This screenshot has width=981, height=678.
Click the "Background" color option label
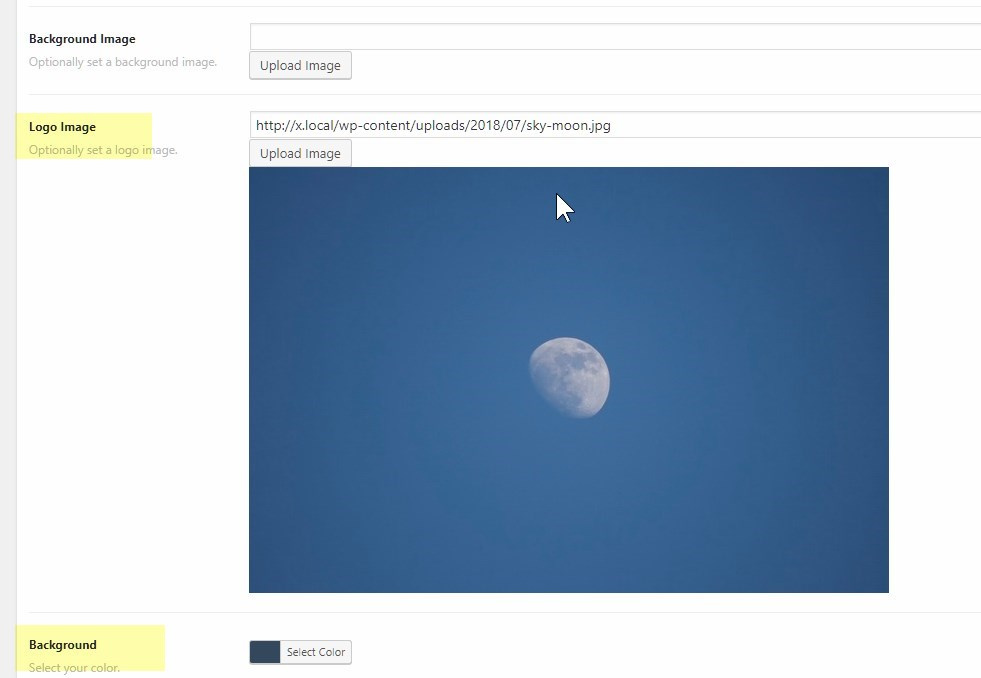pyautogui.click(x=63, y=645)
